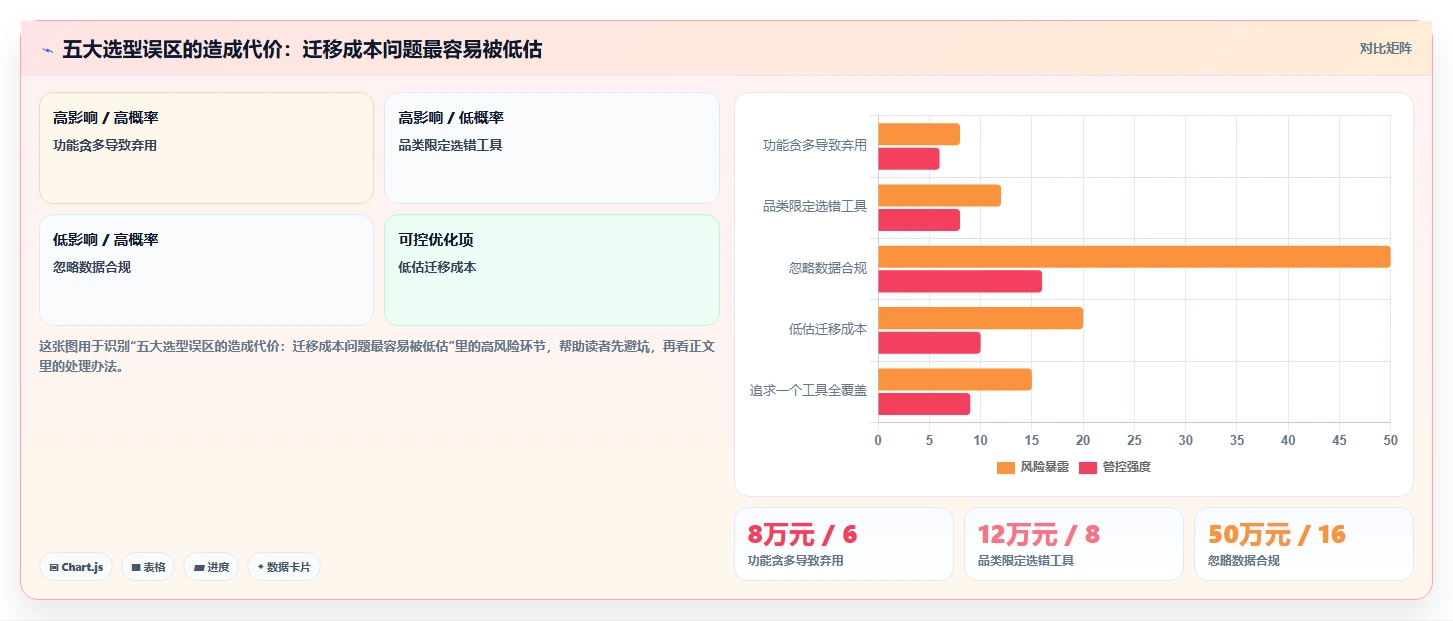
Task: Click the red 管控强度 legend color swatch
Action: [1088, 467]
